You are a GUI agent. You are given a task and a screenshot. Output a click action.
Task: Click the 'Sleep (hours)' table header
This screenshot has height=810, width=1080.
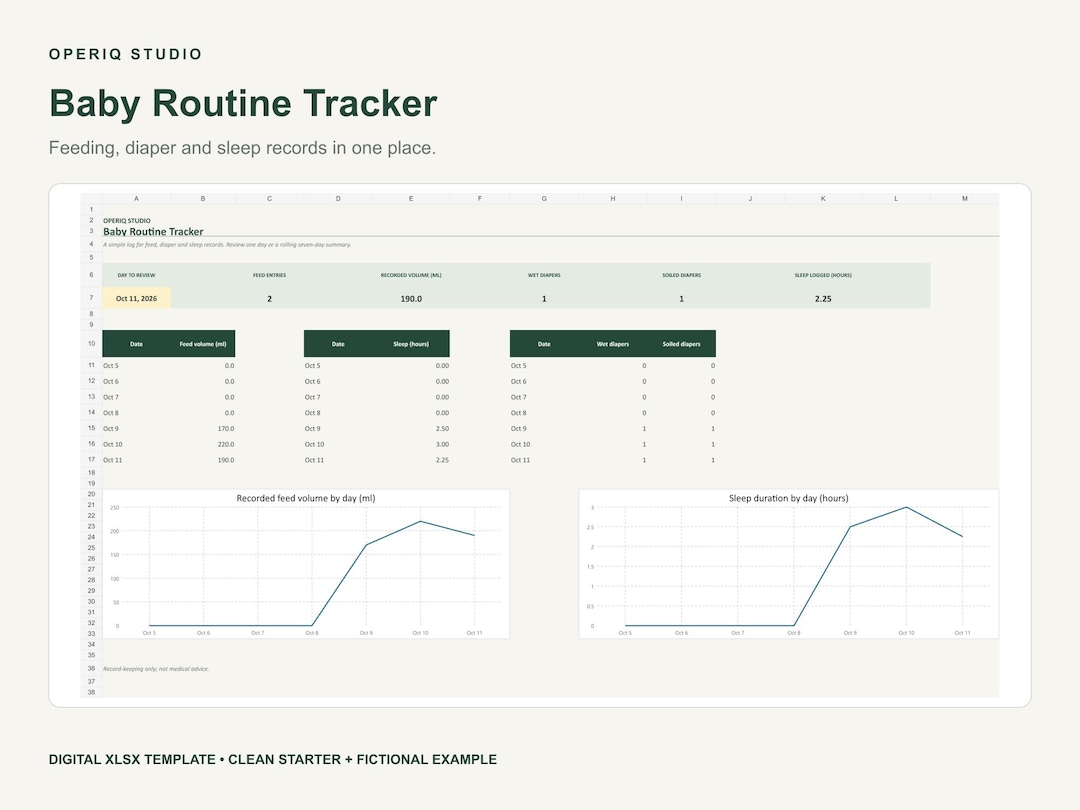coord(411,344)
